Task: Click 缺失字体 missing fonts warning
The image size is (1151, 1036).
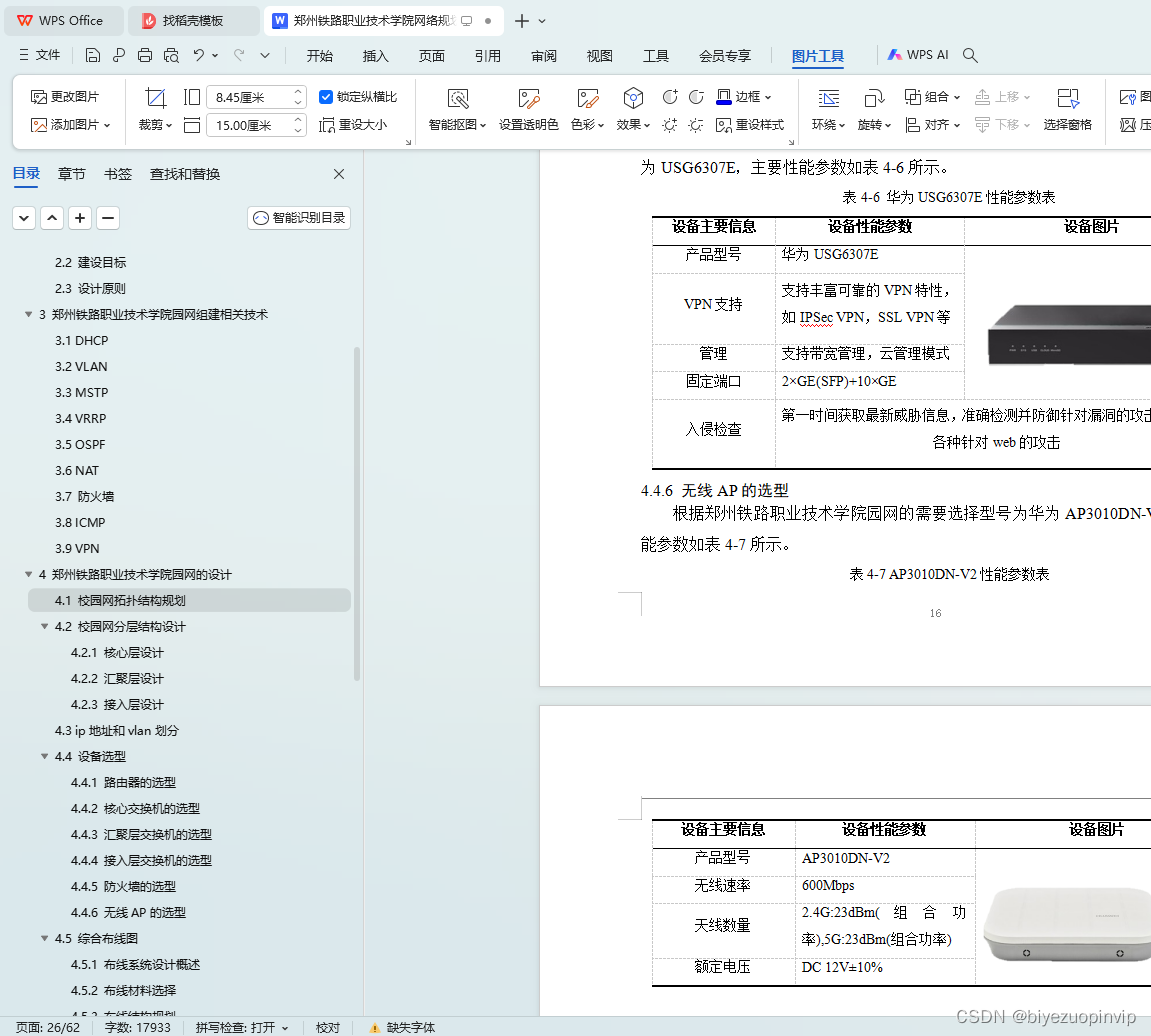Action: coord(402,1027)
